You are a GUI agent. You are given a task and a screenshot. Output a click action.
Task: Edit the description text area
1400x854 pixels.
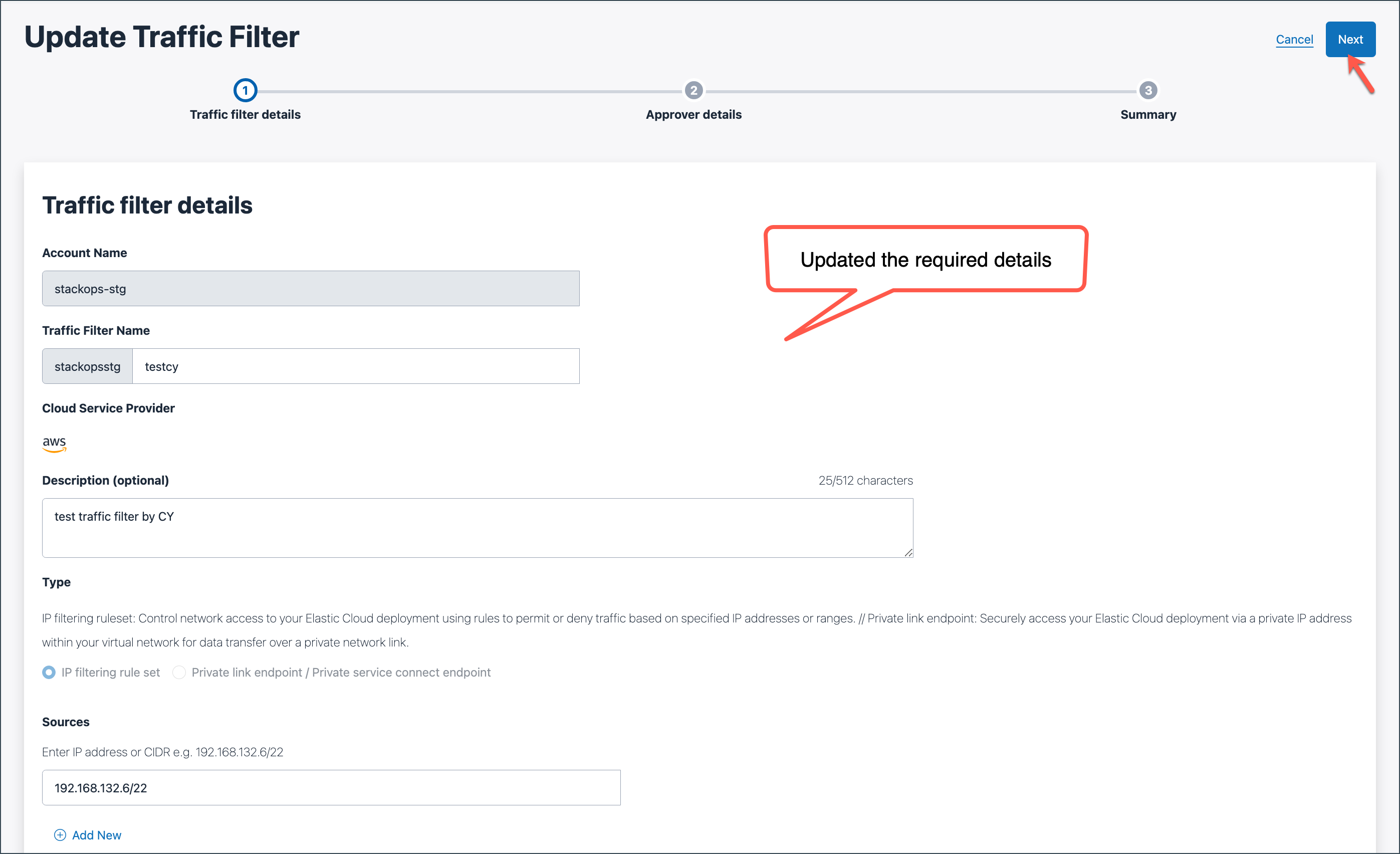[x=477, y=527]
